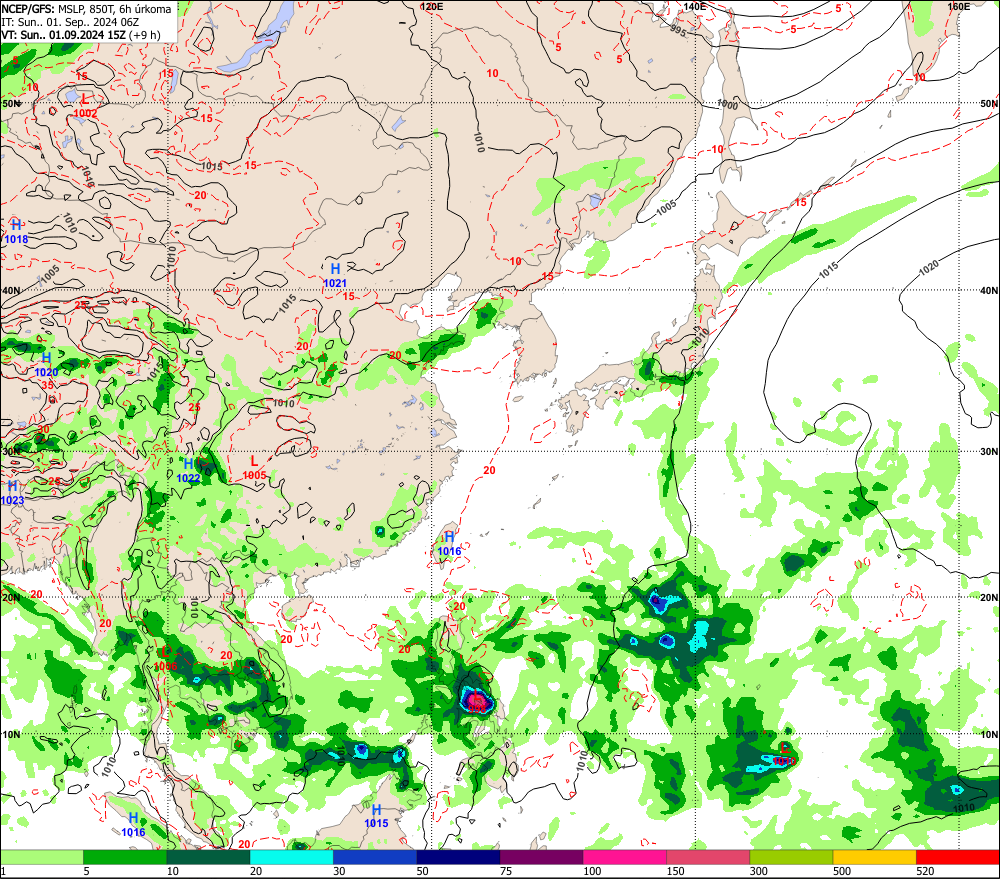Click the legend value "50"

422,871
